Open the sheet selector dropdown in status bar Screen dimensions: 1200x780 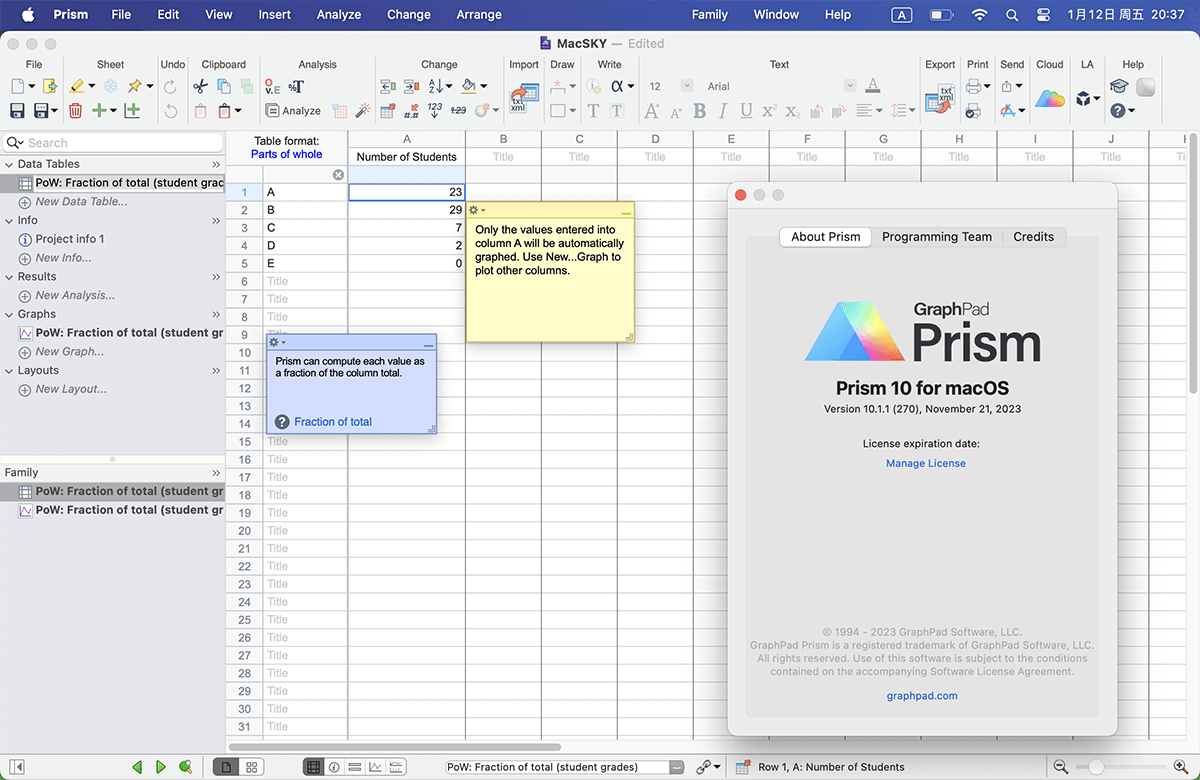click(x=677, y=767)
